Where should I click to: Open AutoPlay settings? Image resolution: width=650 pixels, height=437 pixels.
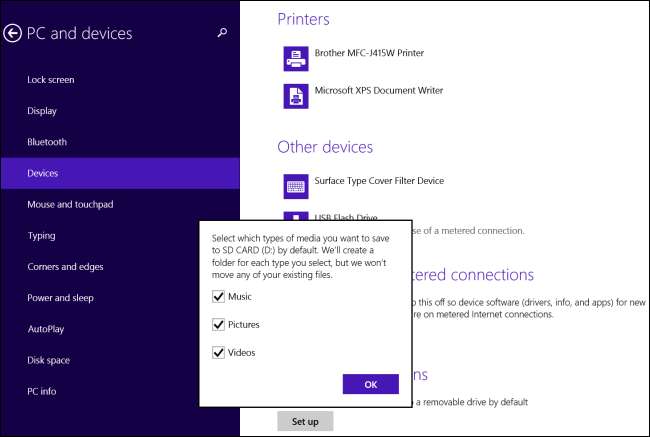pyautogui.click(x=46, y=329)
